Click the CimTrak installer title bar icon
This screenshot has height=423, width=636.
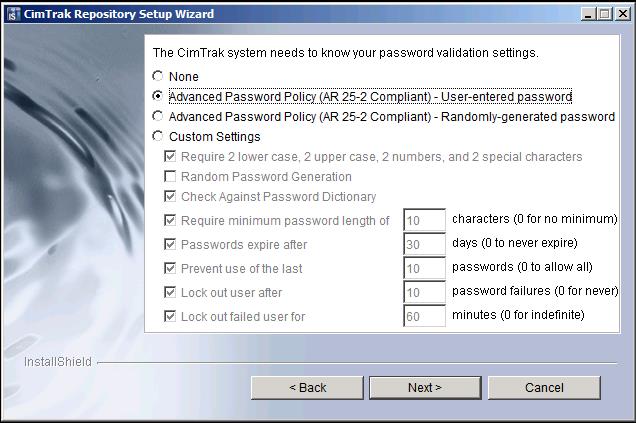pos(13,14)
